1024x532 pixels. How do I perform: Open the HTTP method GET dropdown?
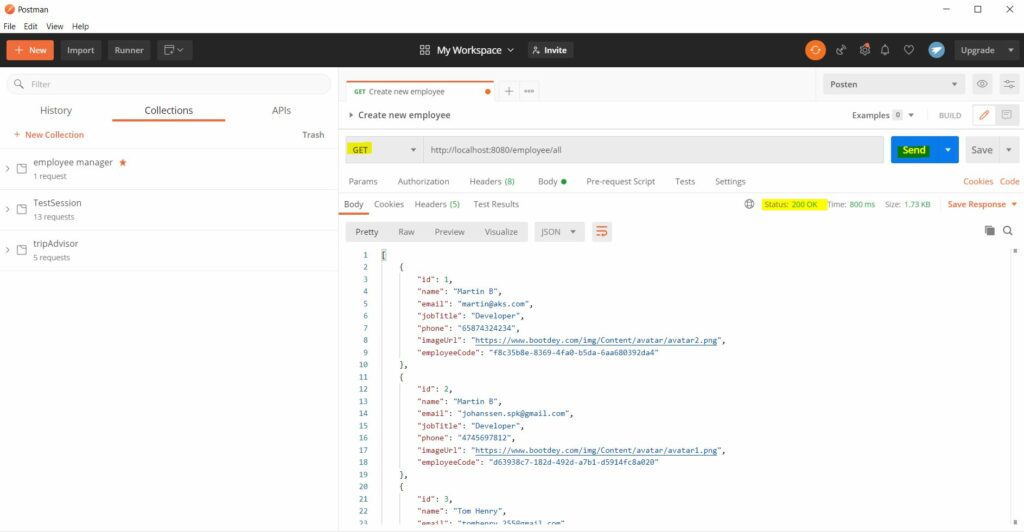click(x=382, y=150)
